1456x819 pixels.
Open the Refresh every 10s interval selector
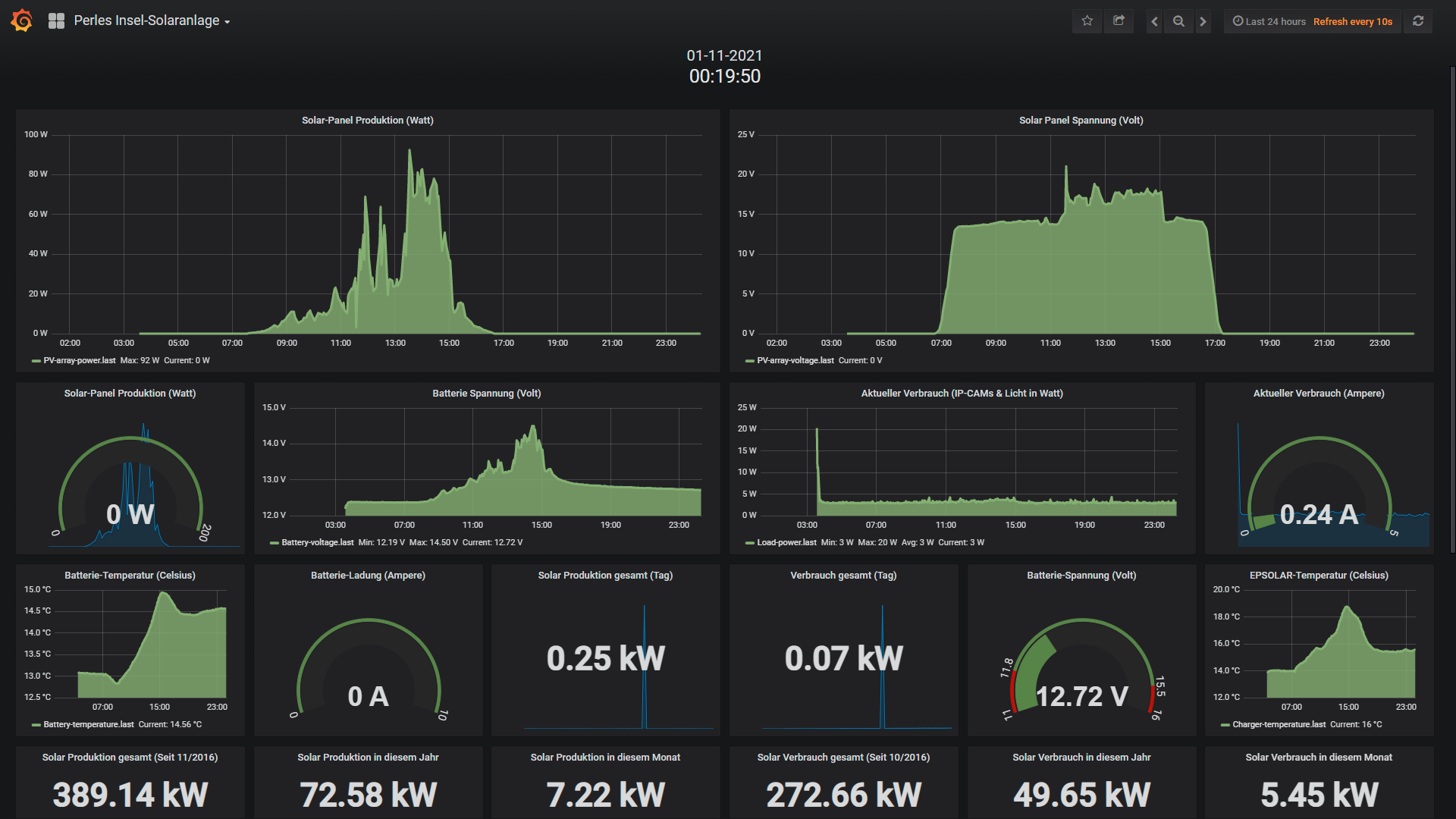pyautogui.click(x=1353, y=21)
